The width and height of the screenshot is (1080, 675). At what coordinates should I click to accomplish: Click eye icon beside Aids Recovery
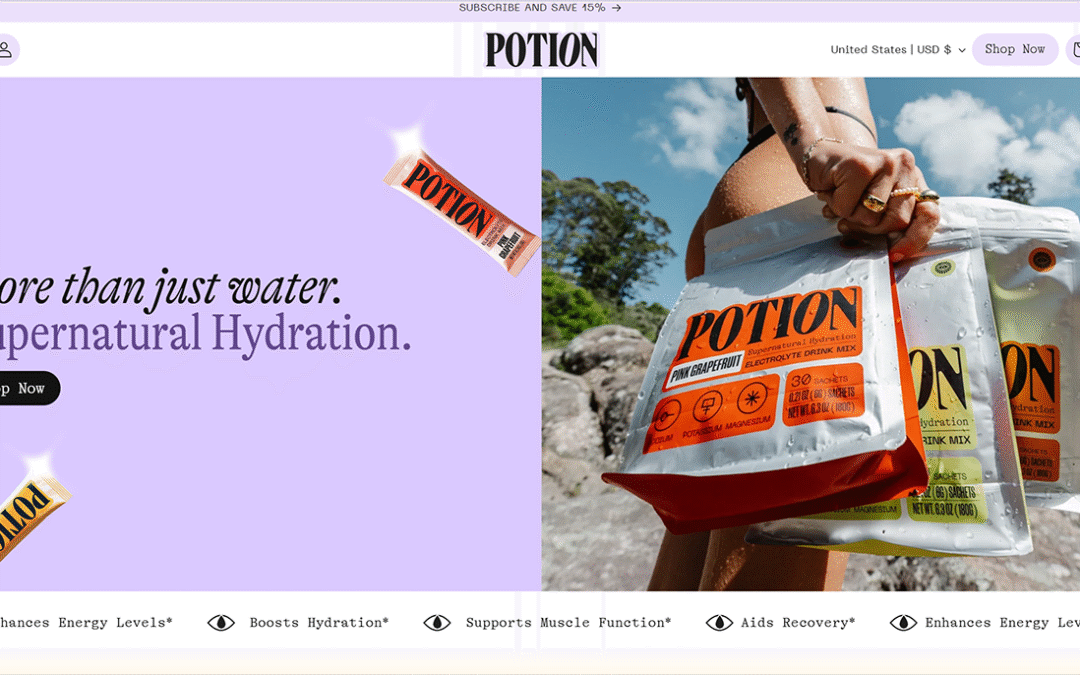[x=719, y=623]
